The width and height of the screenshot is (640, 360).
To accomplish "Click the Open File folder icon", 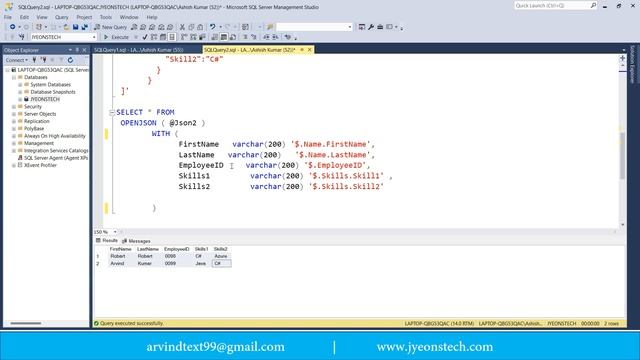I will pos(66,27).
